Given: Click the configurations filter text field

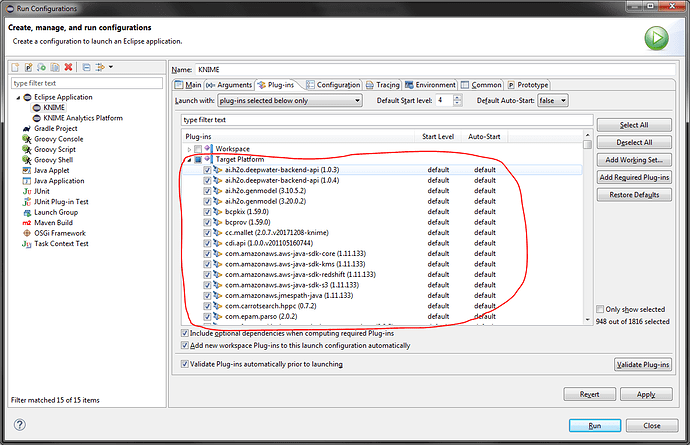Looking at the screenshot, I should point(87,83).
